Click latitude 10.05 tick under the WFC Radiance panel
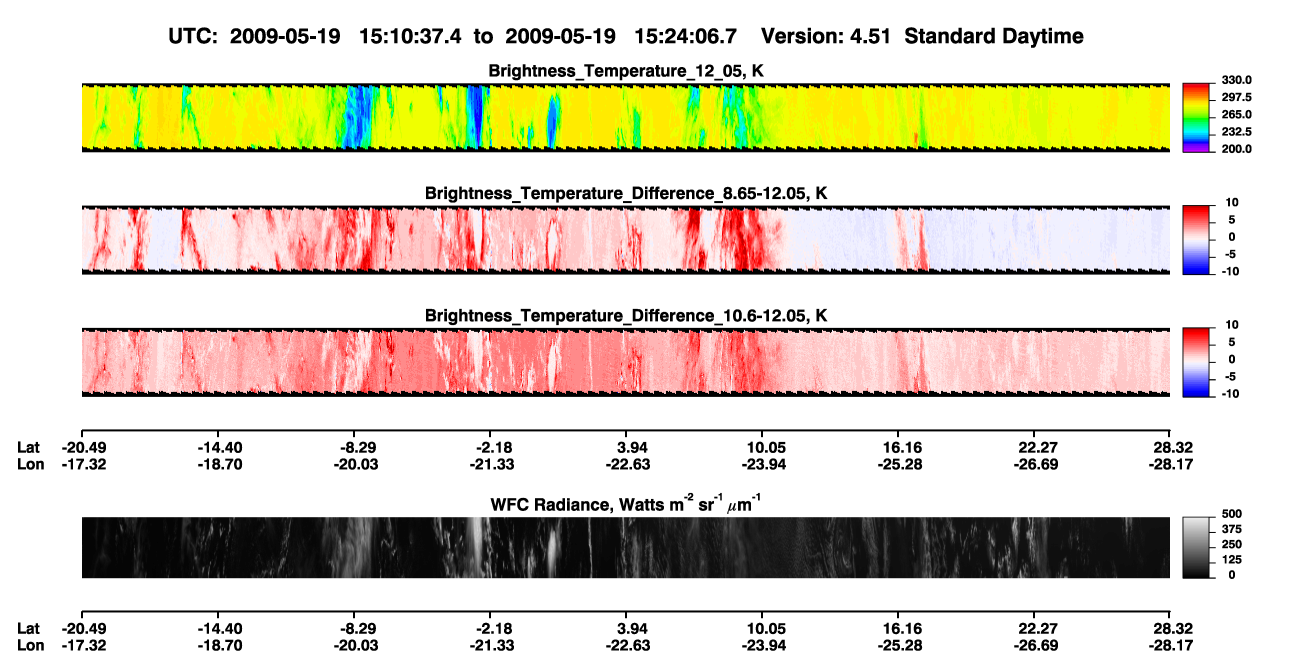Viewport: 1300px width, 667px height. point(762,628)
